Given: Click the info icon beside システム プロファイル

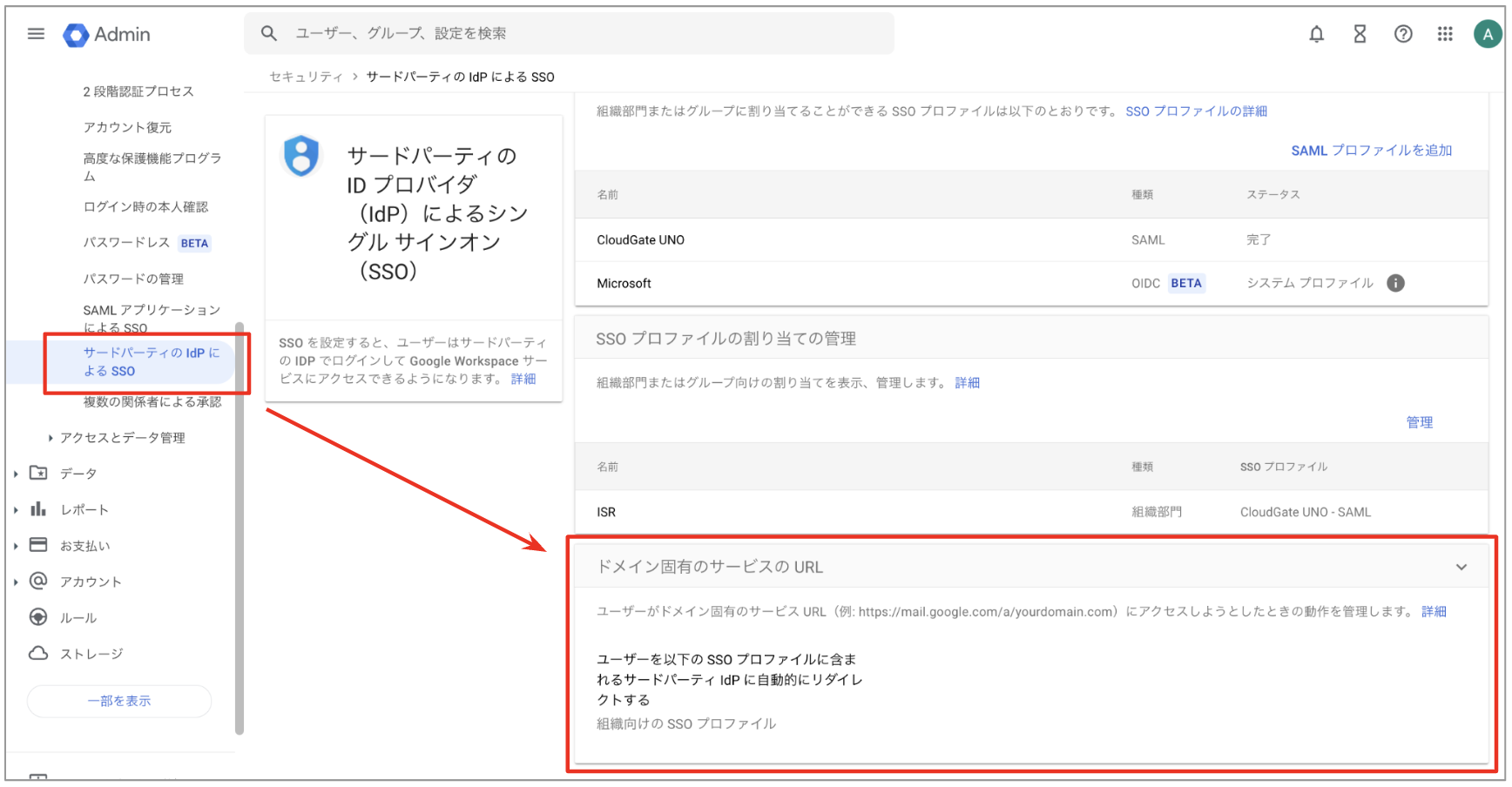Looking at the screenshot, I should [1395, 283].
